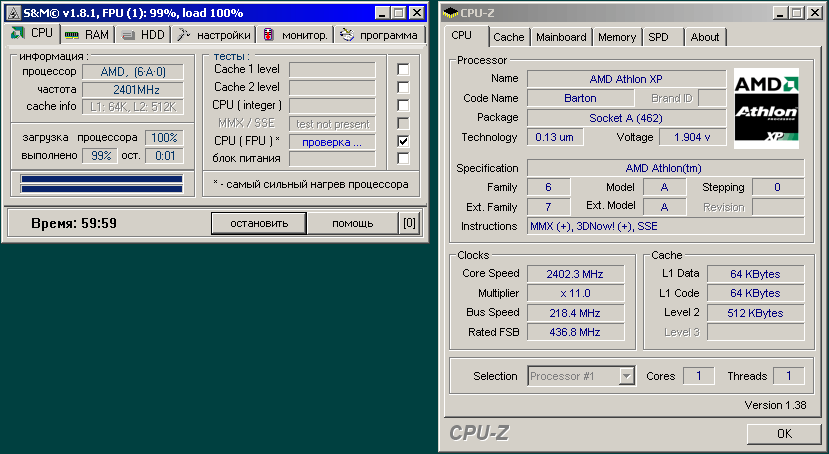Image resolution: width=829 pixels, height=454 pixels.
Task: Enable the CPU (integer) test checkbox
Action: point(403,105)
